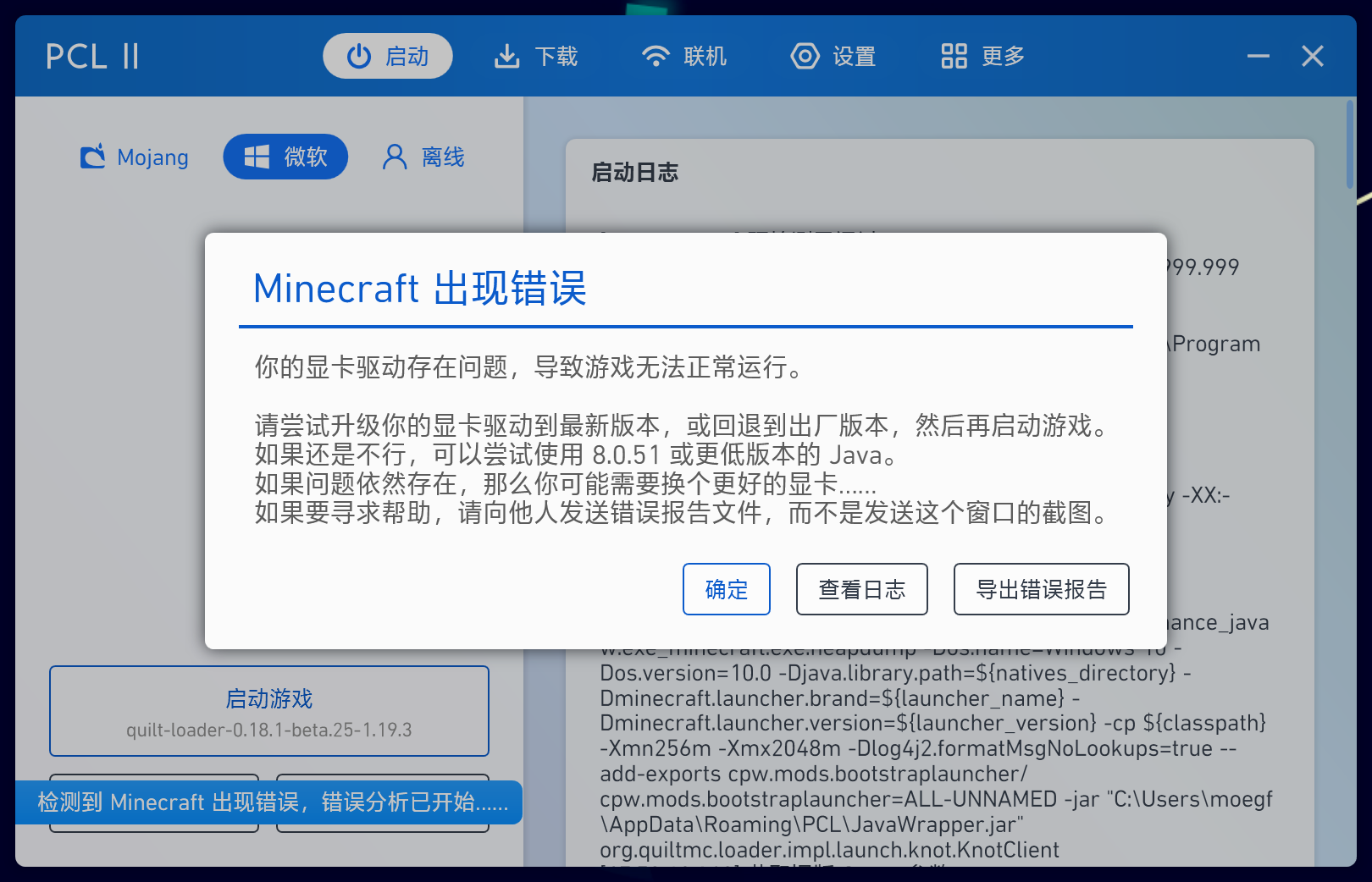The height and width of the screenshot is (882, 1372).
Task: Click the launch log scrollbar on the right
Action: click(1352, 144)
